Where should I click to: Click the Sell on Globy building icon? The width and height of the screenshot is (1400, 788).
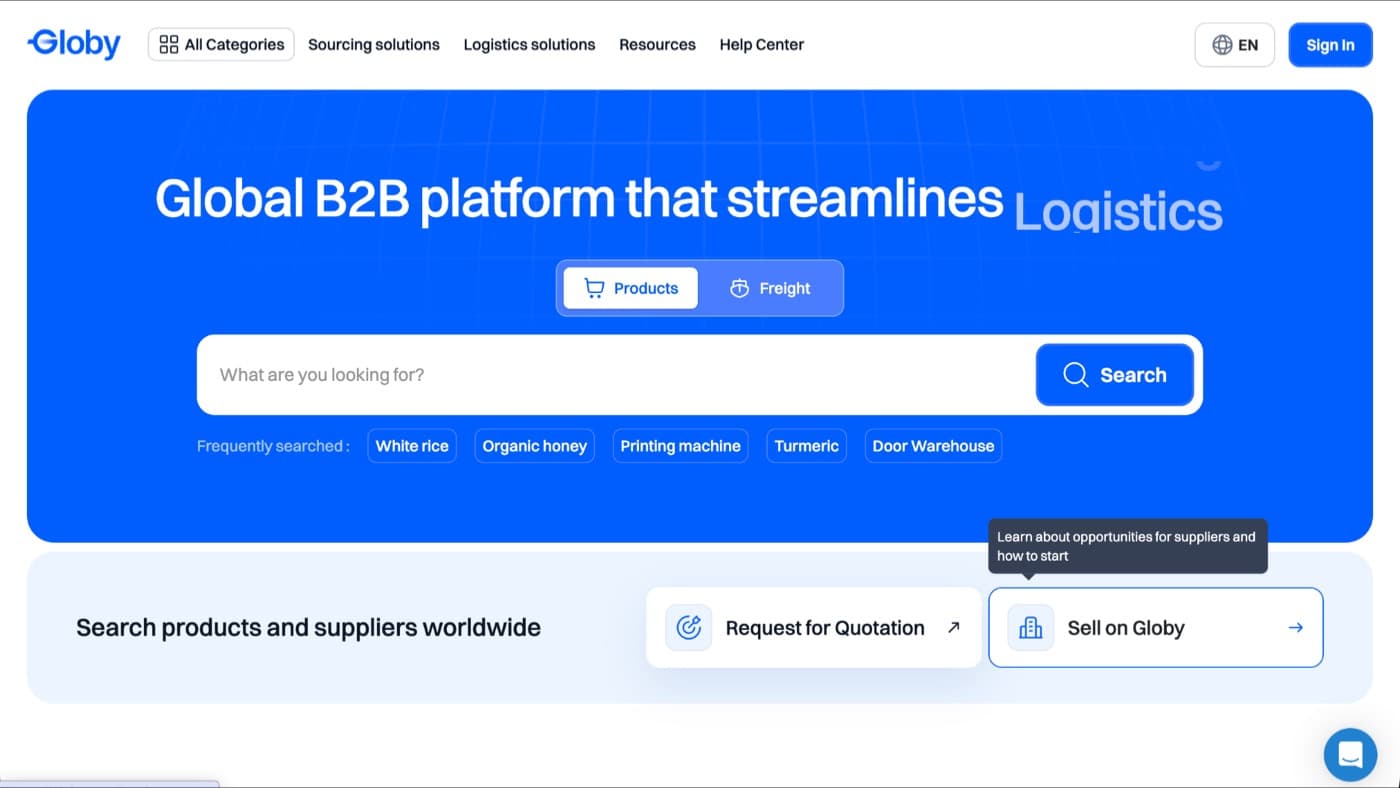[x=1030, y=628]
